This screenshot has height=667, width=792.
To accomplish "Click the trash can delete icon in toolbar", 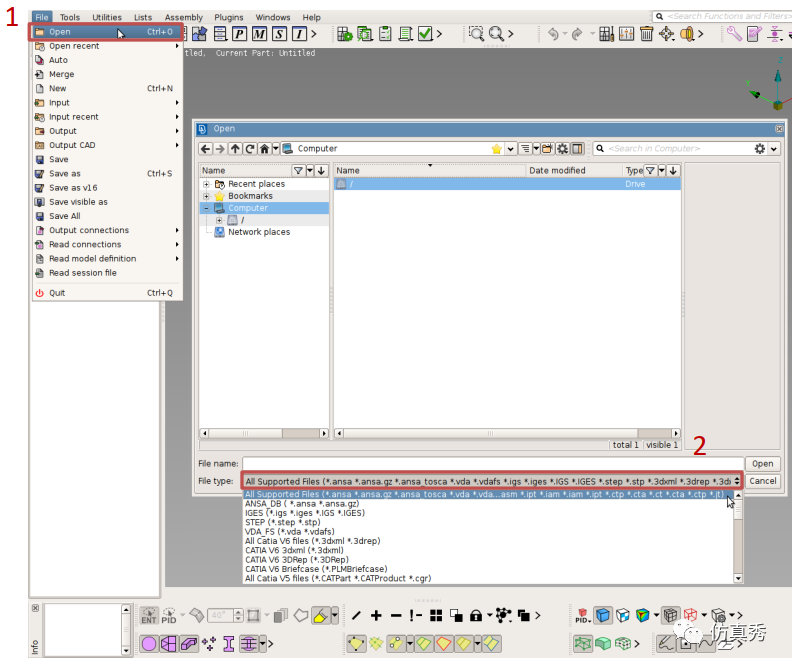I will click(x=646, y=34).
